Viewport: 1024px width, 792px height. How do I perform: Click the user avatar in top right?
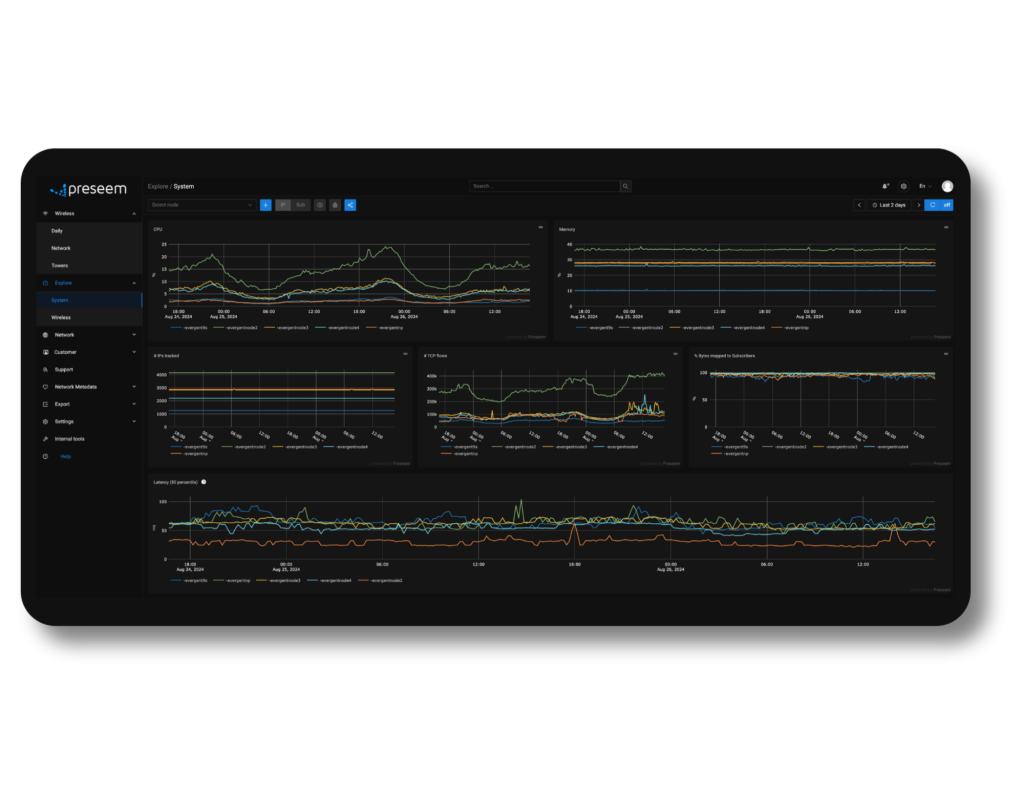947,186
